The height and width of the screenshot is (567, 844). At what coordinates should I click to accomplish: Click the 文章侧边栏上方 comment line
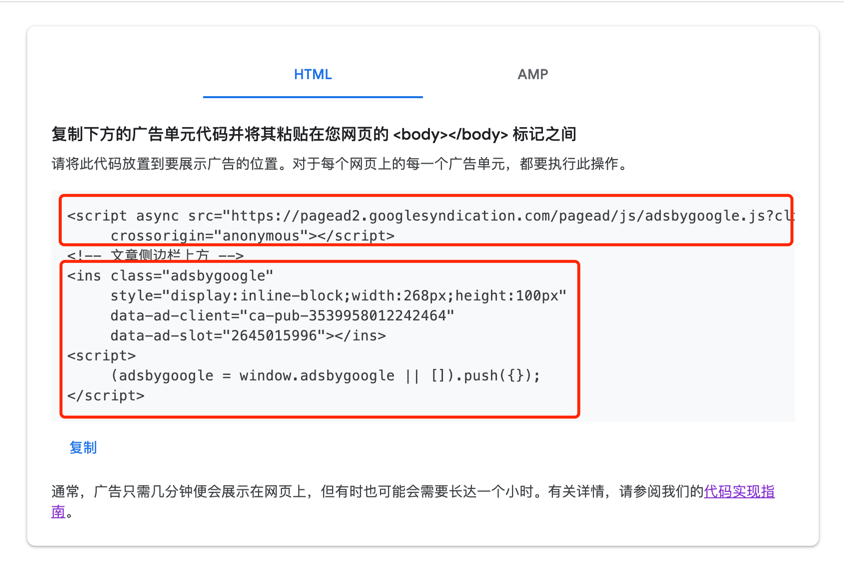pyautogui.click(x=155, y=256)
